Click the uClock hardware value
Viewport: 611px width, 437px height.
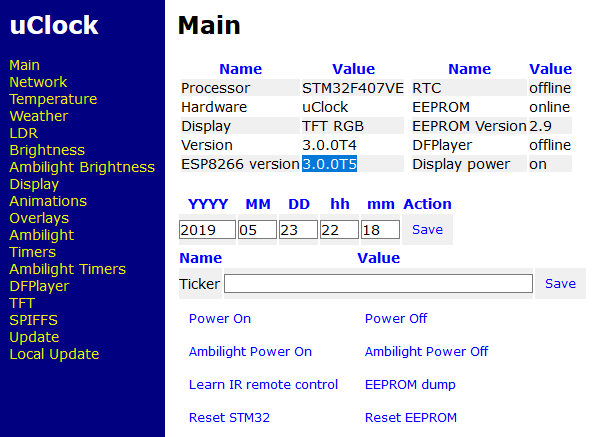click(325, 107)
